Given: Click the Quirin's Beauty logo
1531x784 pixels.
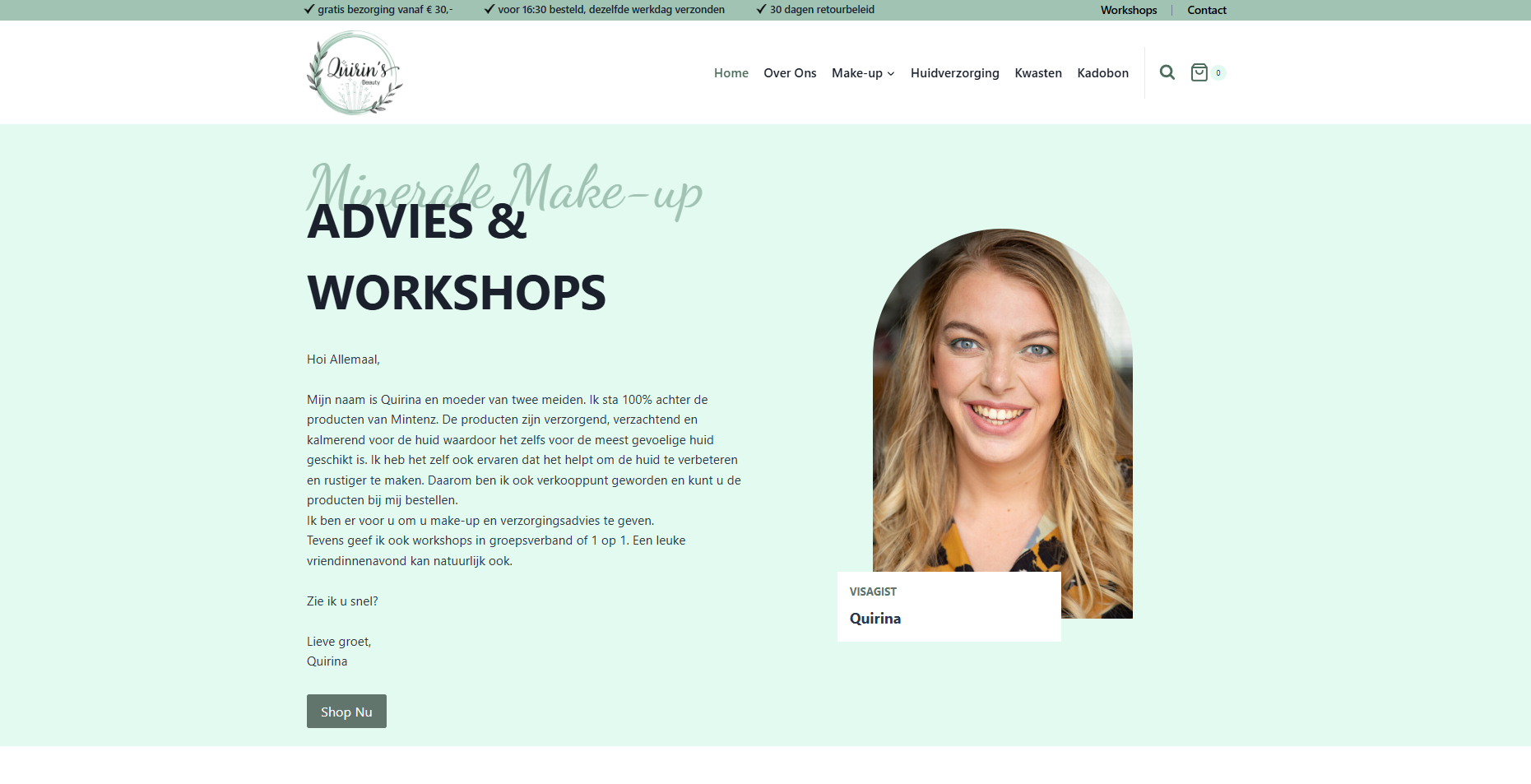Looking at the screenshot, I should pos(355,72).
